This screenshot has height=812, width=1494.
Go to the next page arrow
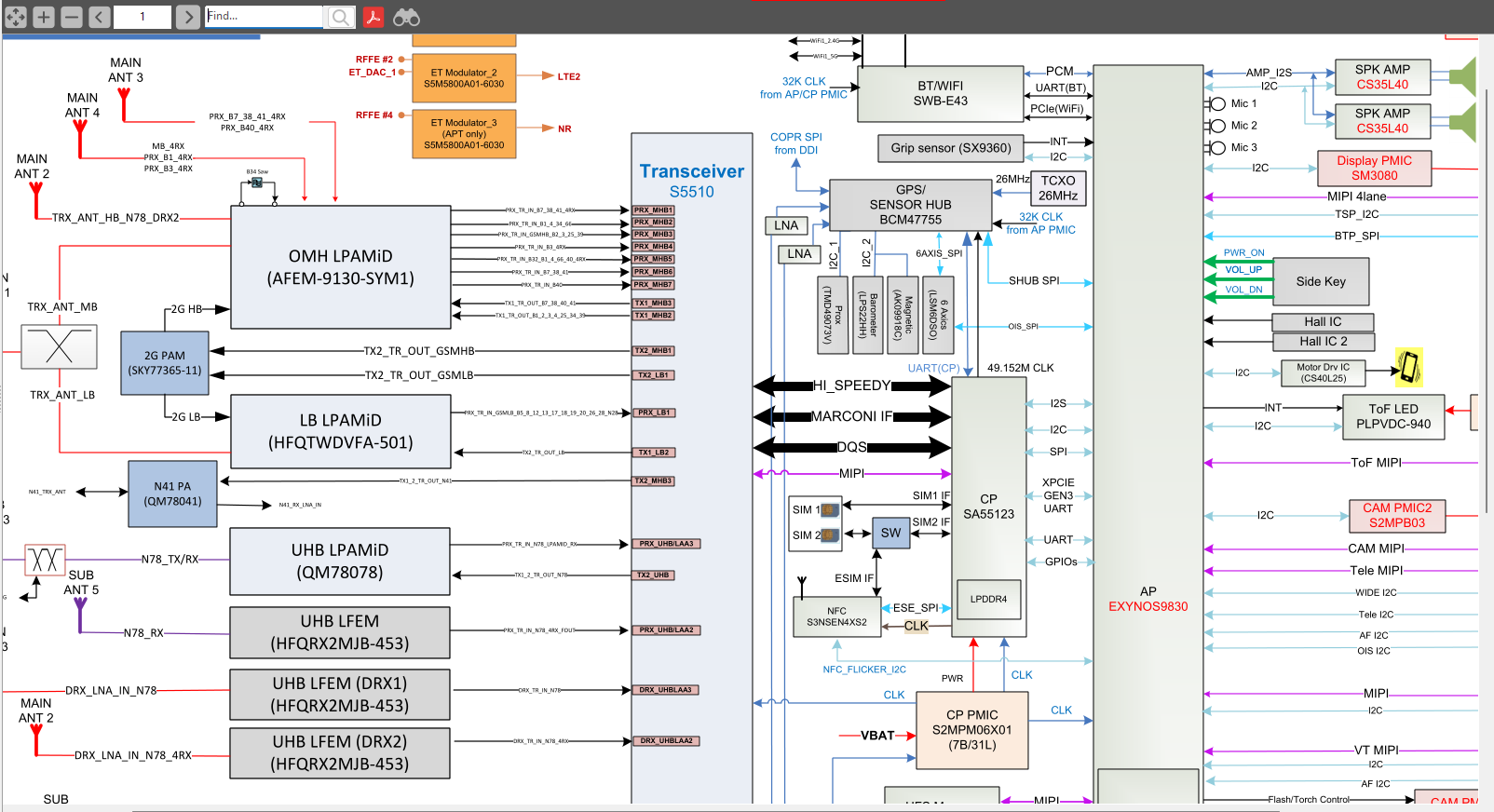[x=188, y=16]
